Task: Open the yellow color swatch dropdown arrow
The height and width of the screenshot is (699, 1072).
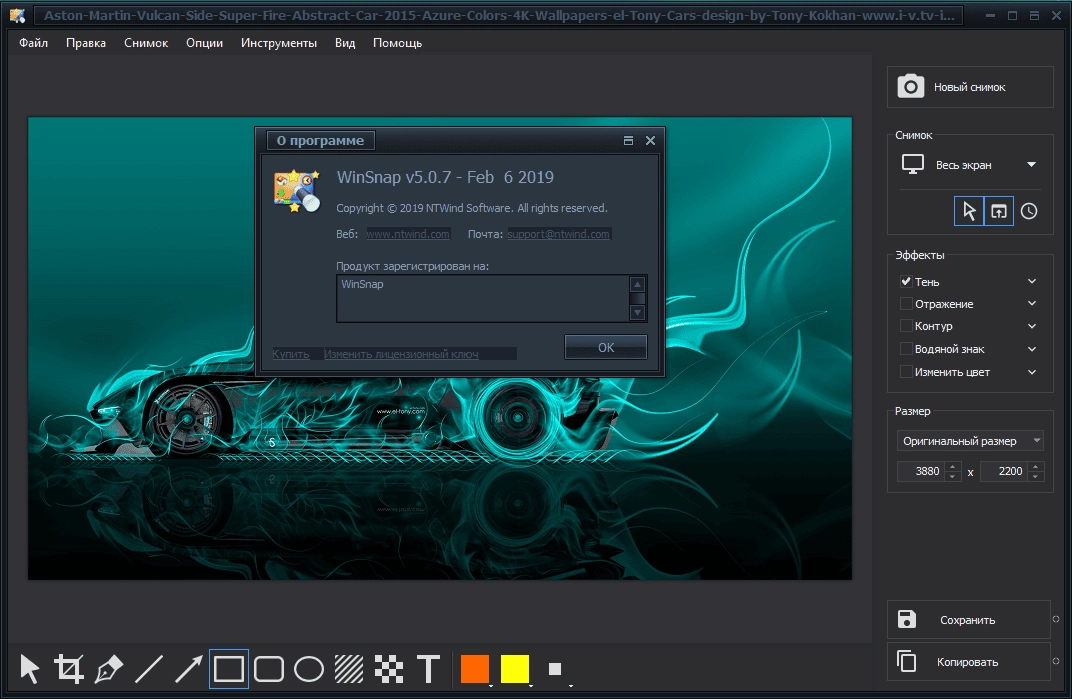Action: [531, 684]
